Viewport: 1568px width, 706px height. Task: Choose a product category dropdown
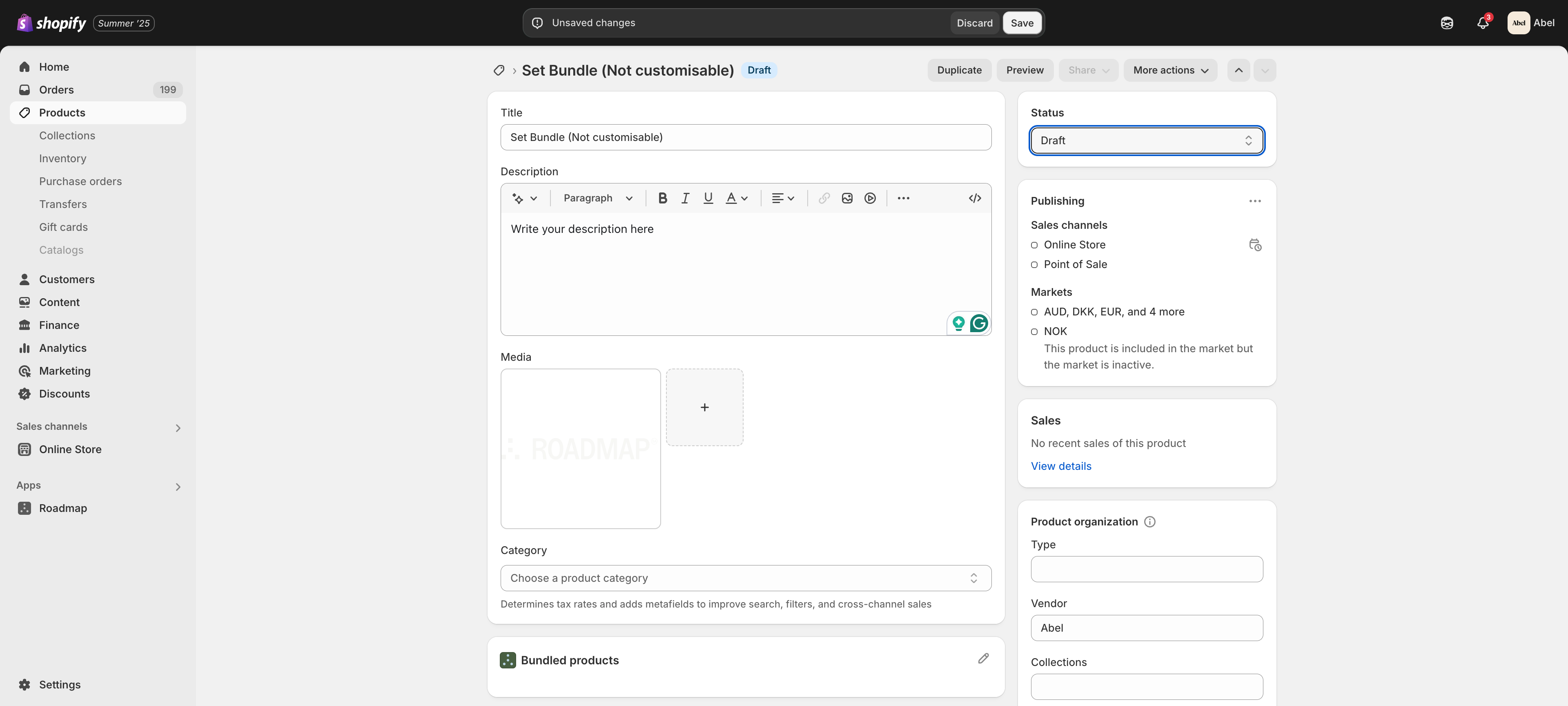point(745,578)
